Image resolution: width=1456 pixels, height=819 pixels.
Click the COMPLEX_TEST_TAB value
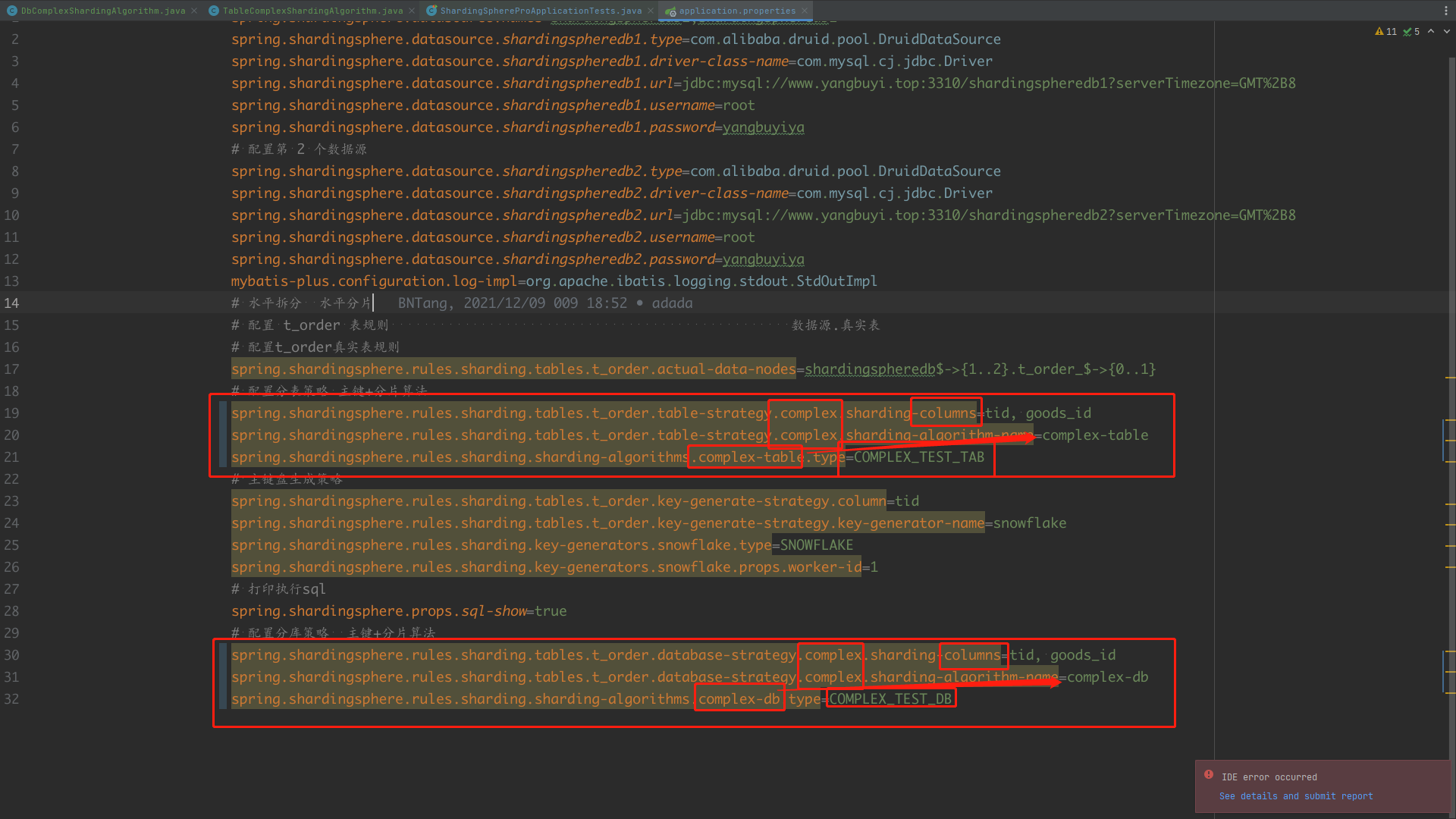pyautogui.click(x=918, y=457)
